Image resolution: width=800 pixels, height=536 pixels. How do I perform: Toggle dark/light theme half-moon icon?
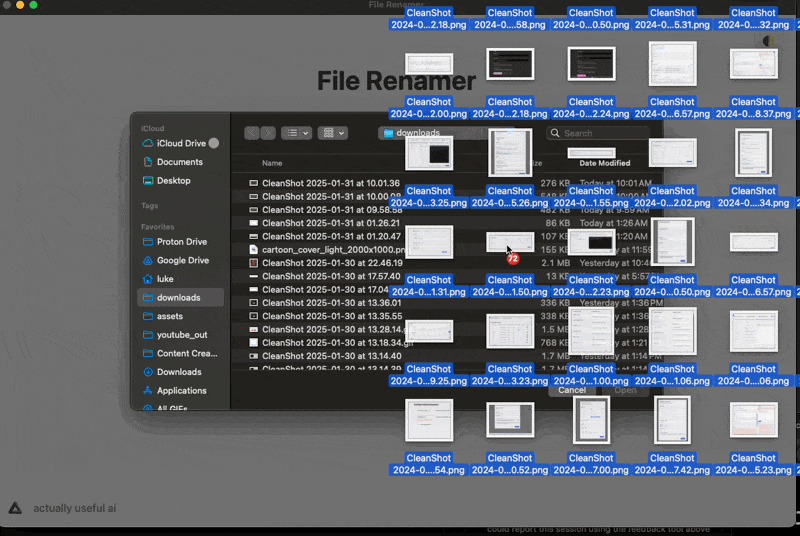point(768,41)
